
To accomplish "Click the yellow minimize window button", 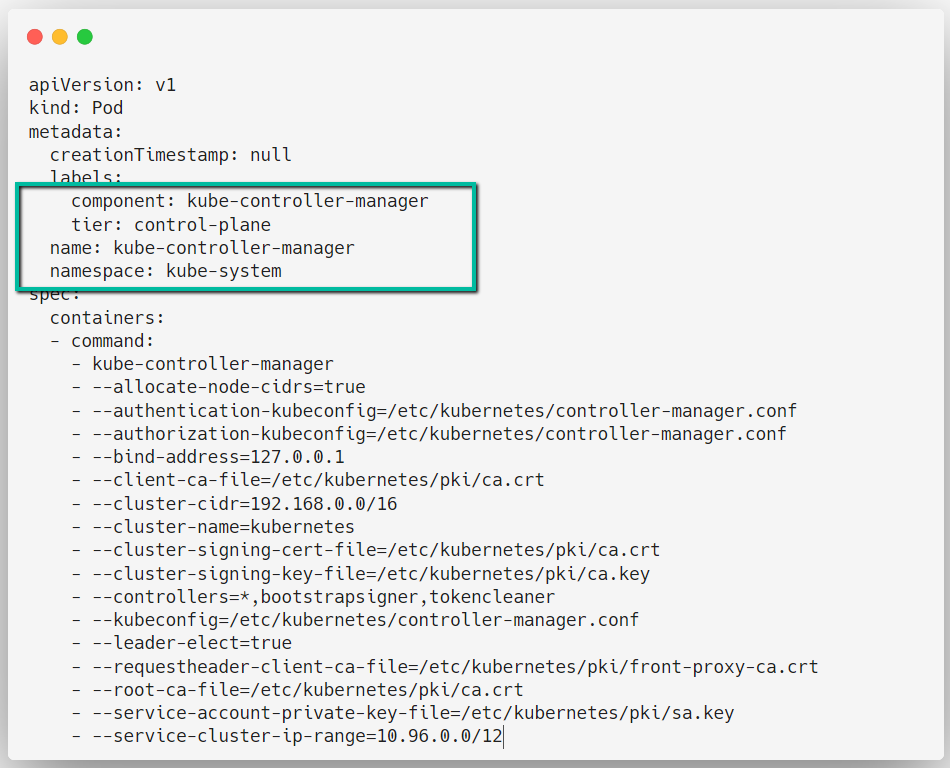I will pyautogui.click(x=60, y=36).
